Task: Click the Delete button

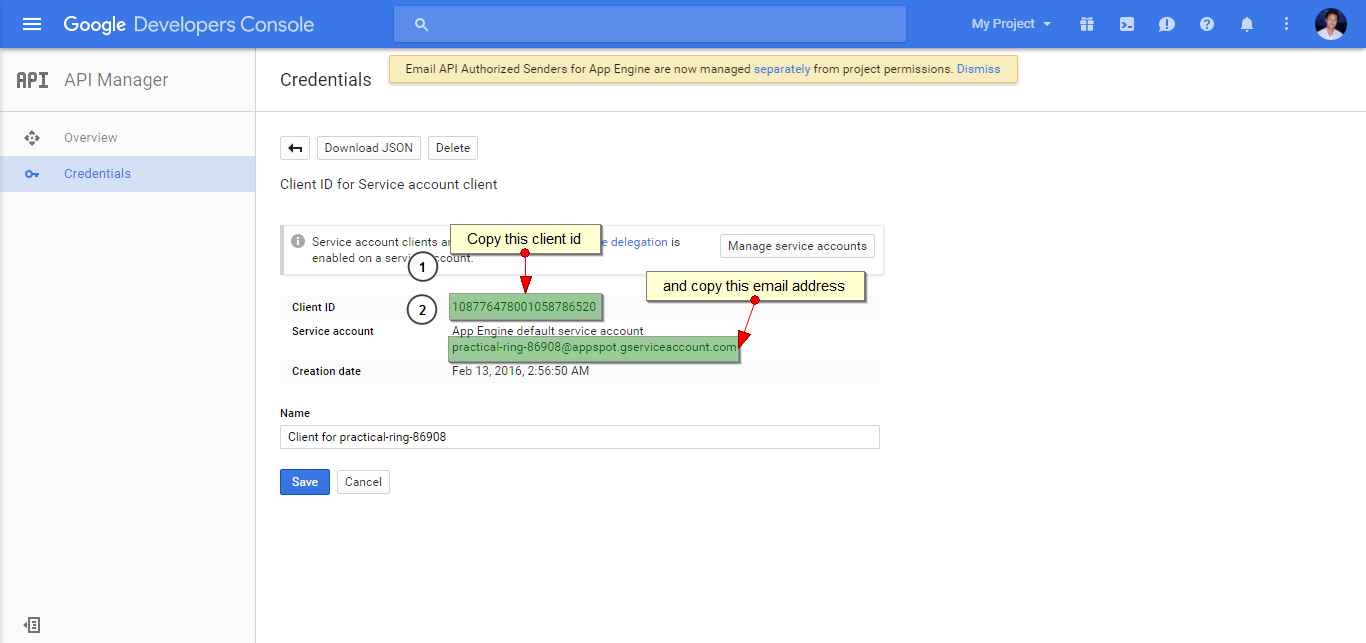Action: point(453,148)
